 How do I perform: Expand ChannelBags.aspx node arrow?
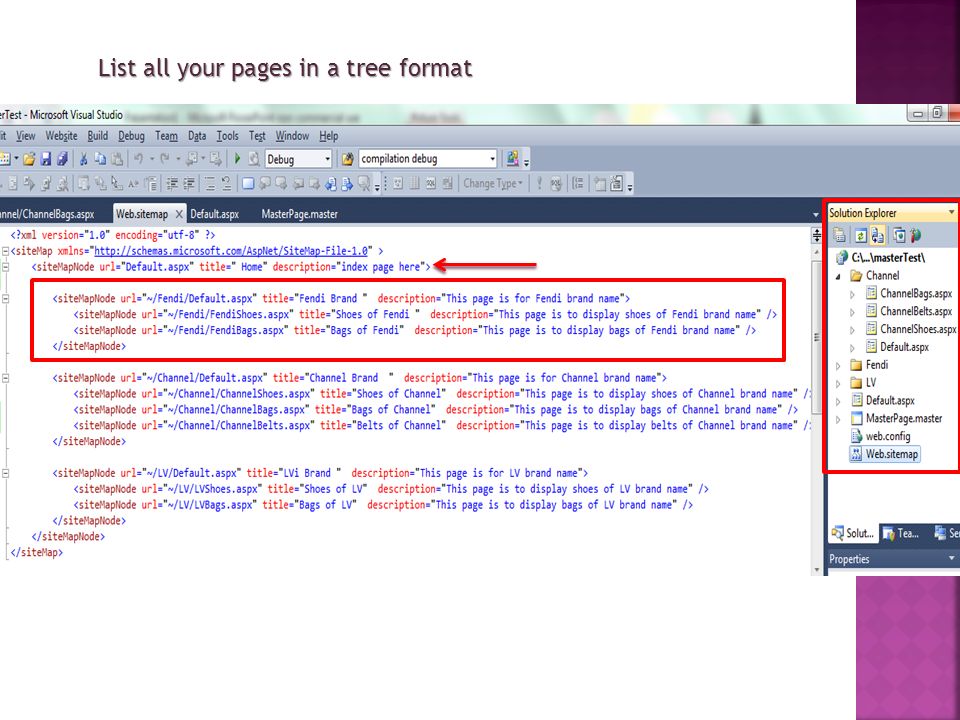(852, 294)
